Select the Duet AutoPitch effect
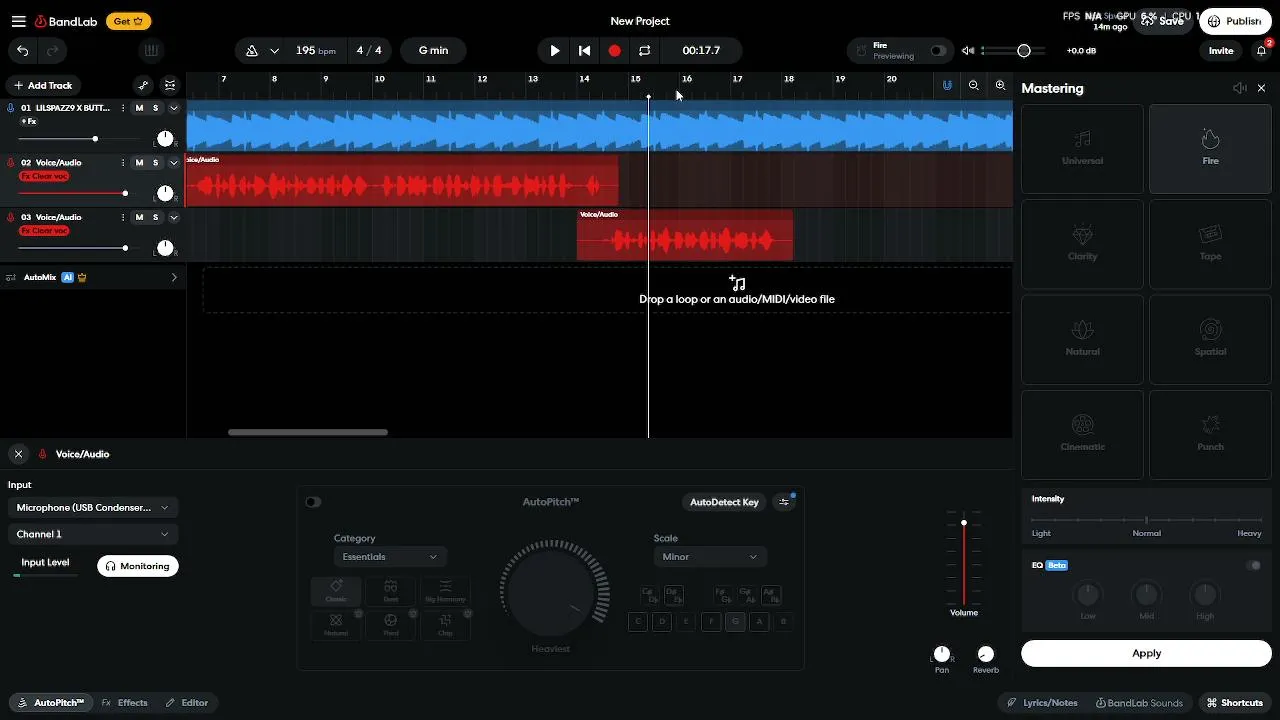 click(x=391, y=591)
